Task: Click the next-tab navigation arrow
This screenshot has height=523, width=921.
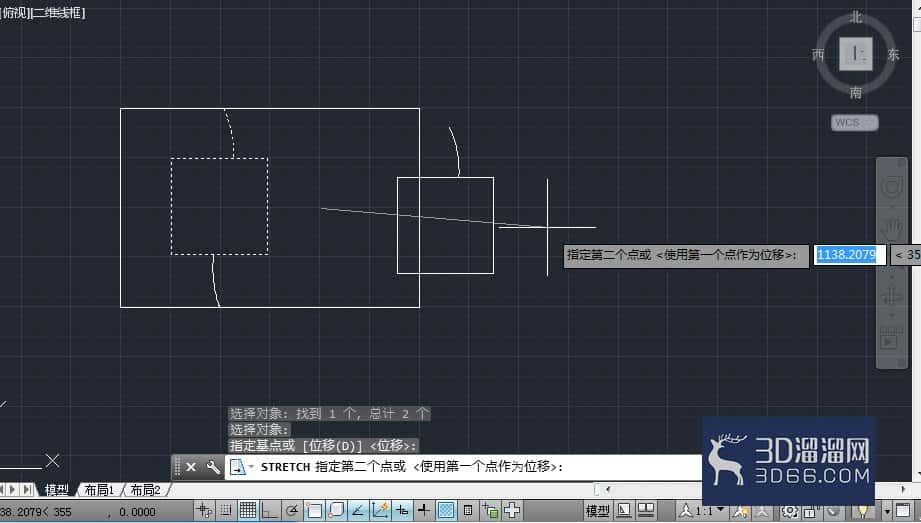Action: [x=13, y=490]
